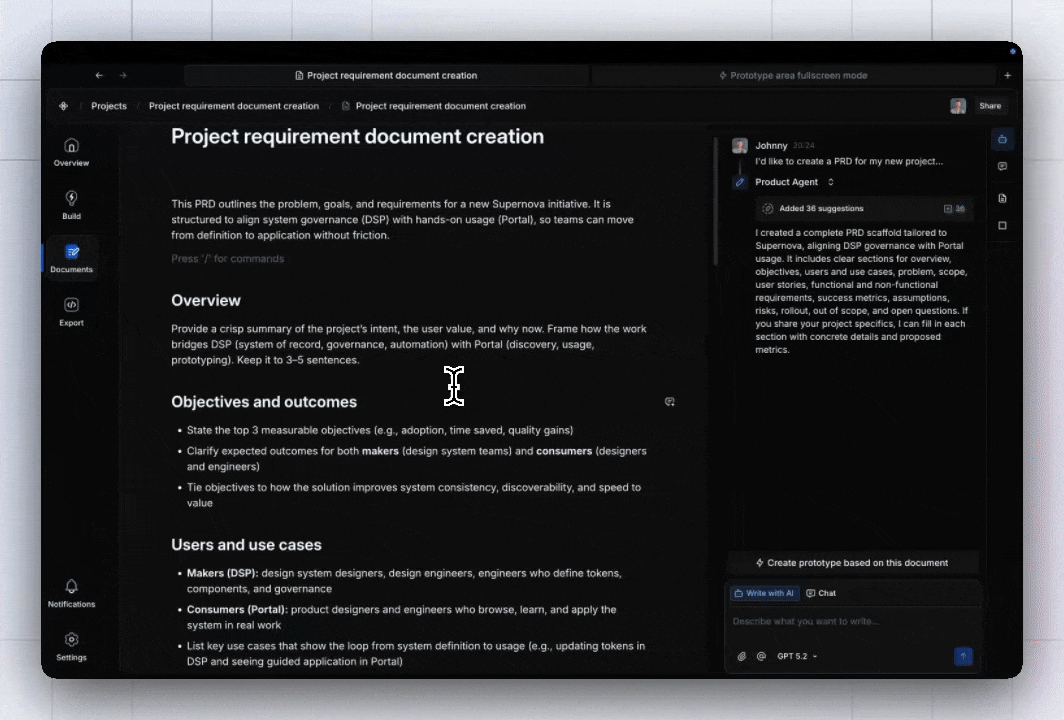Switch to Chat mode
This screenshot has height=720, width=1064.
coord(821,593)
